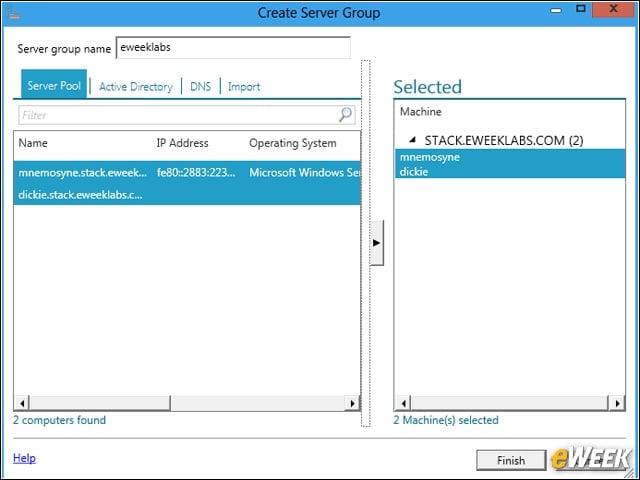Click server pool right scroll arrow

coord(352,403)
